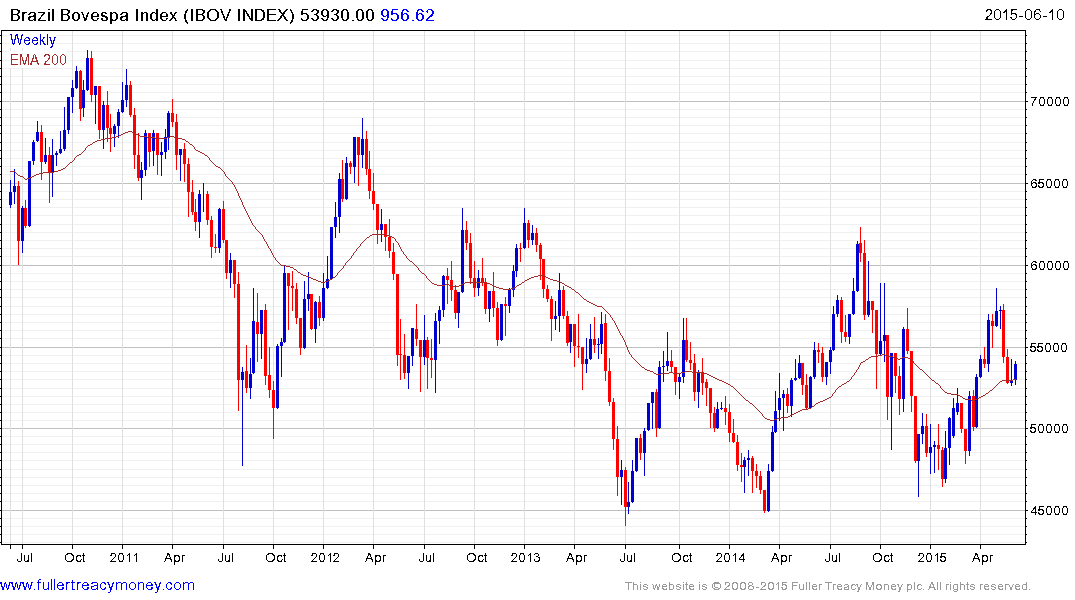1075x600 pixels.
Task: Click the 50000 price axis label
Action: (x=1049, y=429)
